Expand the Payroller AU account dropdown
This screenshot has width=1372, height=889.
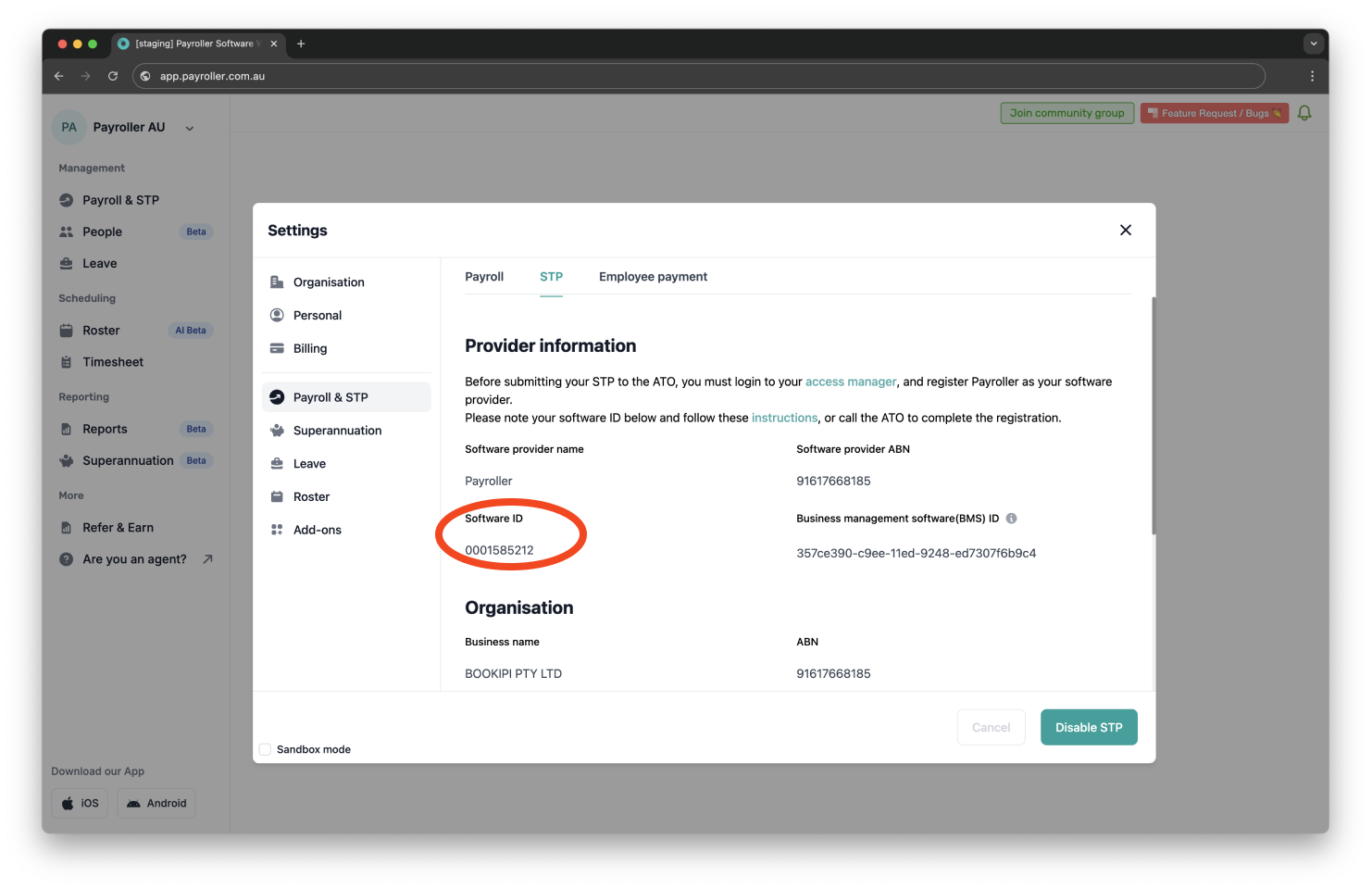pyautogui.click(x=190, y=127)
